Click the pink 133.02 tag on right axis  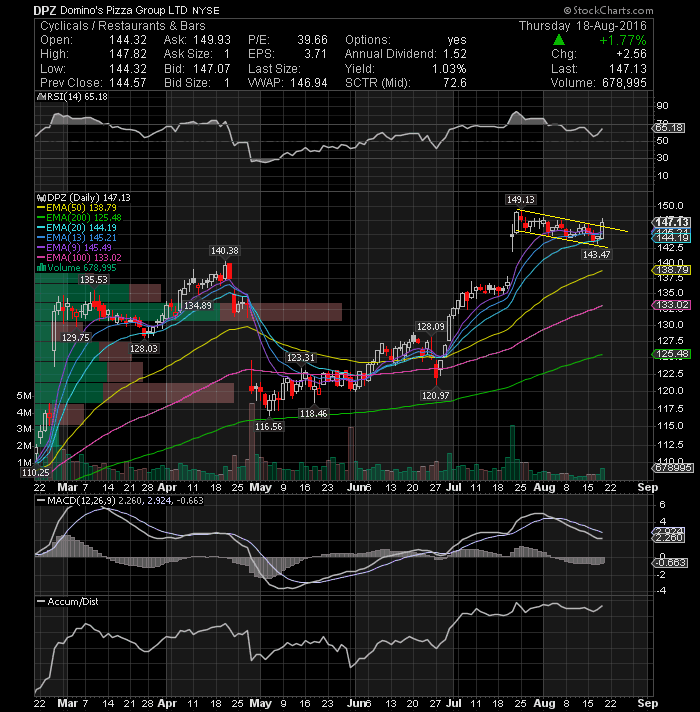(x=672, y=305)
